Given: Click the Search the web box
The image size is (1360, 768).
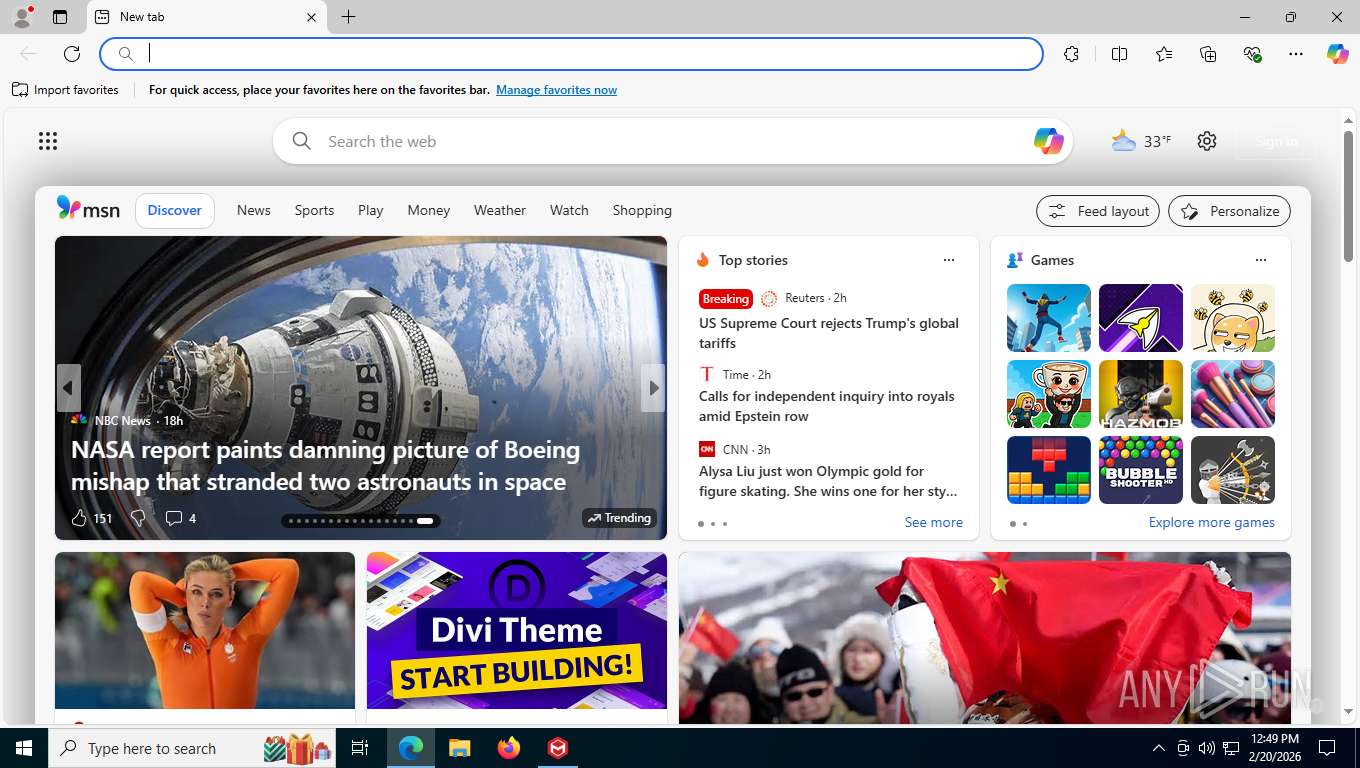Looking at the screenshot, I should point(672,141).
